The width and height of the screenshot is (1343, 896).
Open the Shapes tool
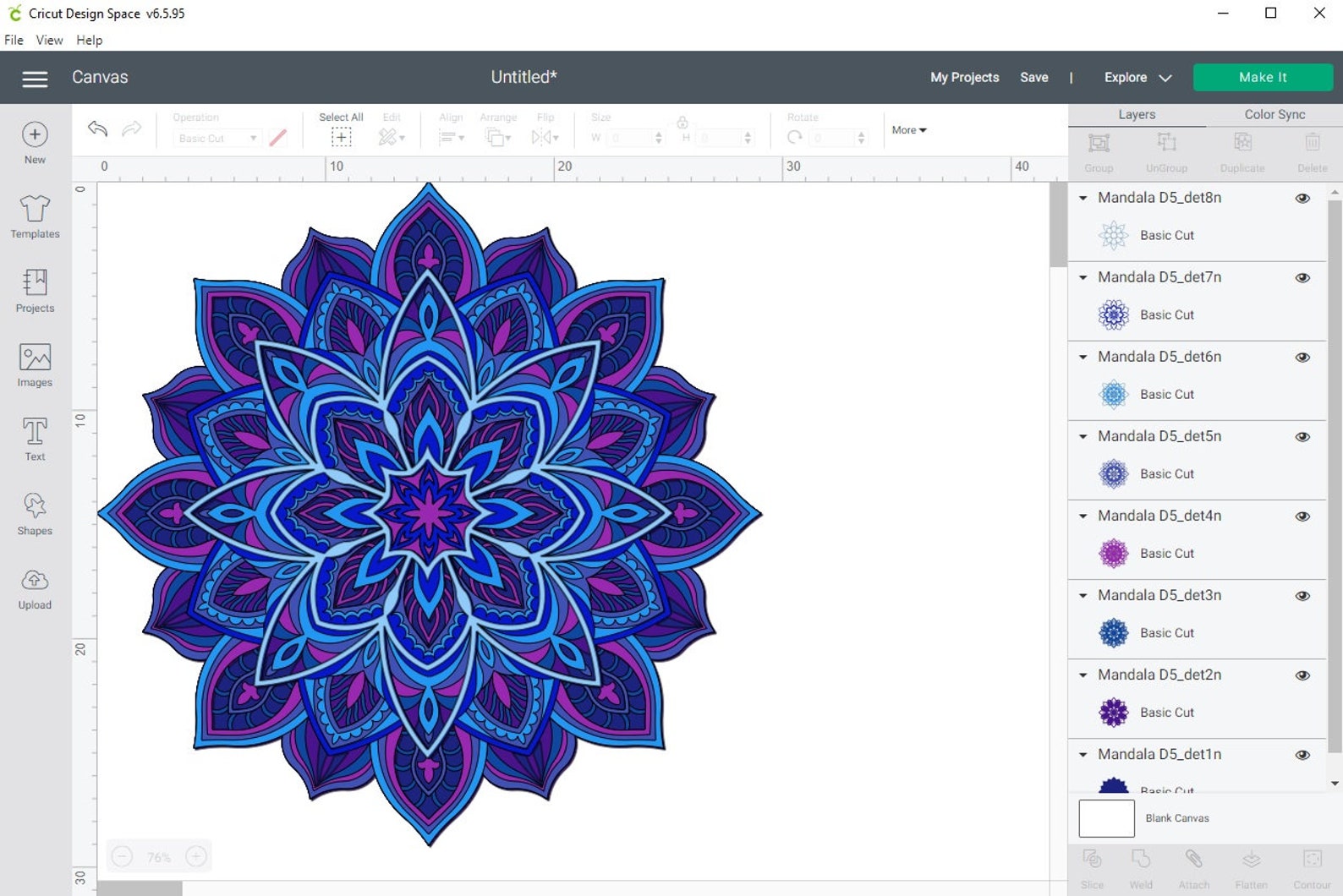[35, 514]
